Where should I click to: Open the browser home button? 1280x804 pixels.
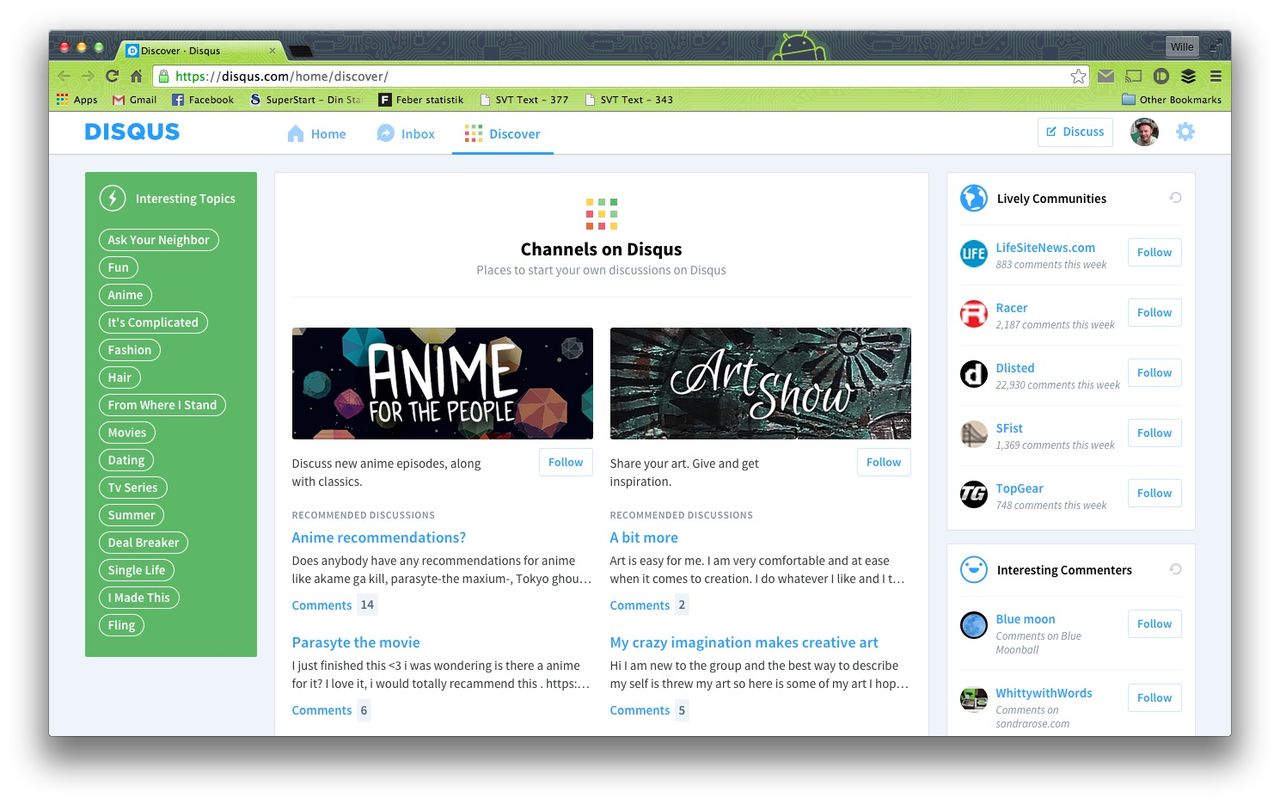pyautogui.click(x=136, y=76)
